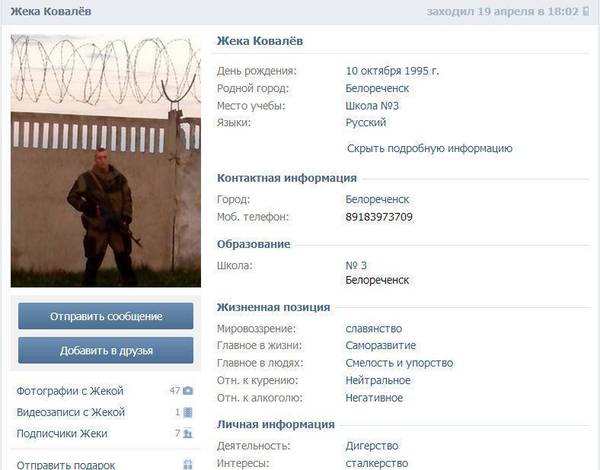Click the gift icon beside Отправить подарок

(187, 464)
